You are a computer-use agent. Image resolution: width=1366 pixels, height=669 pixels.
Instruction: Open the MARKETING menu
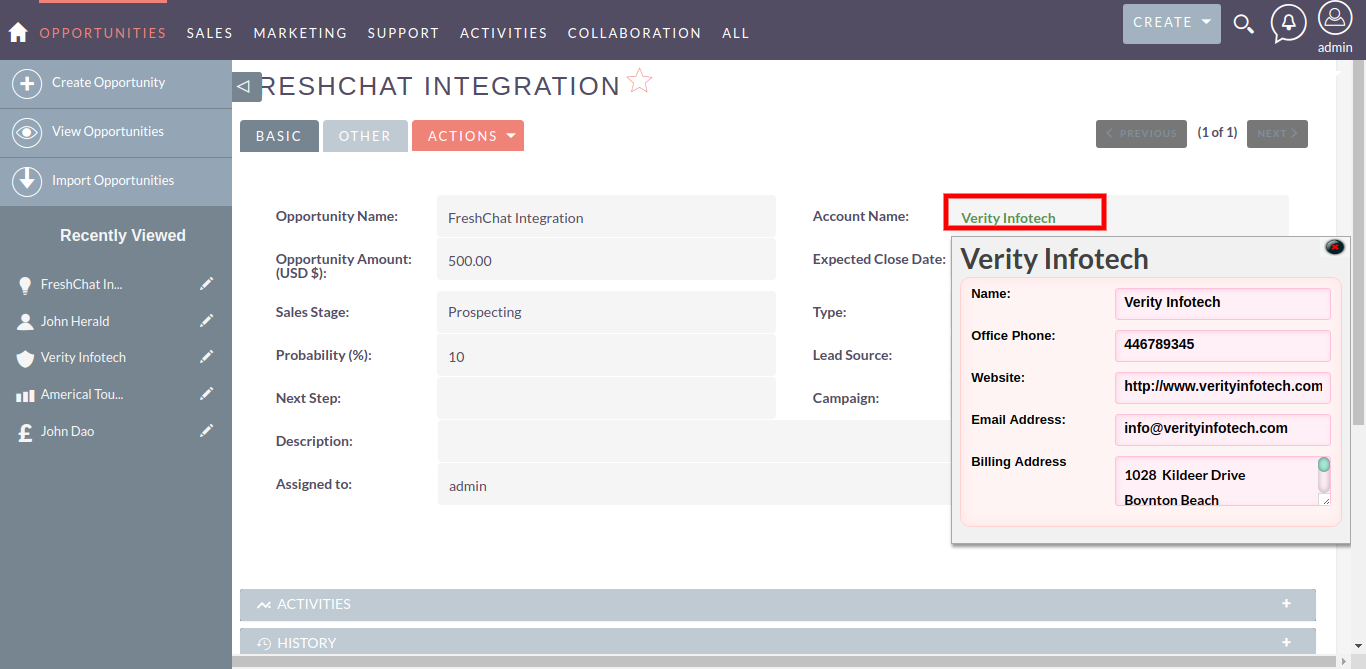point(300,33)
